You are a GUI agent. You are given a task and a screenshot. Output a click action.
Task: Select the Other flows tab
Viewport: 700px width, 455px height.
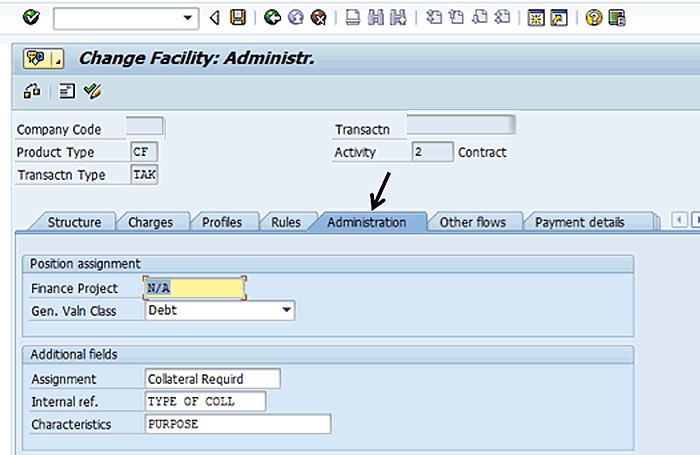tap(472, 222)
